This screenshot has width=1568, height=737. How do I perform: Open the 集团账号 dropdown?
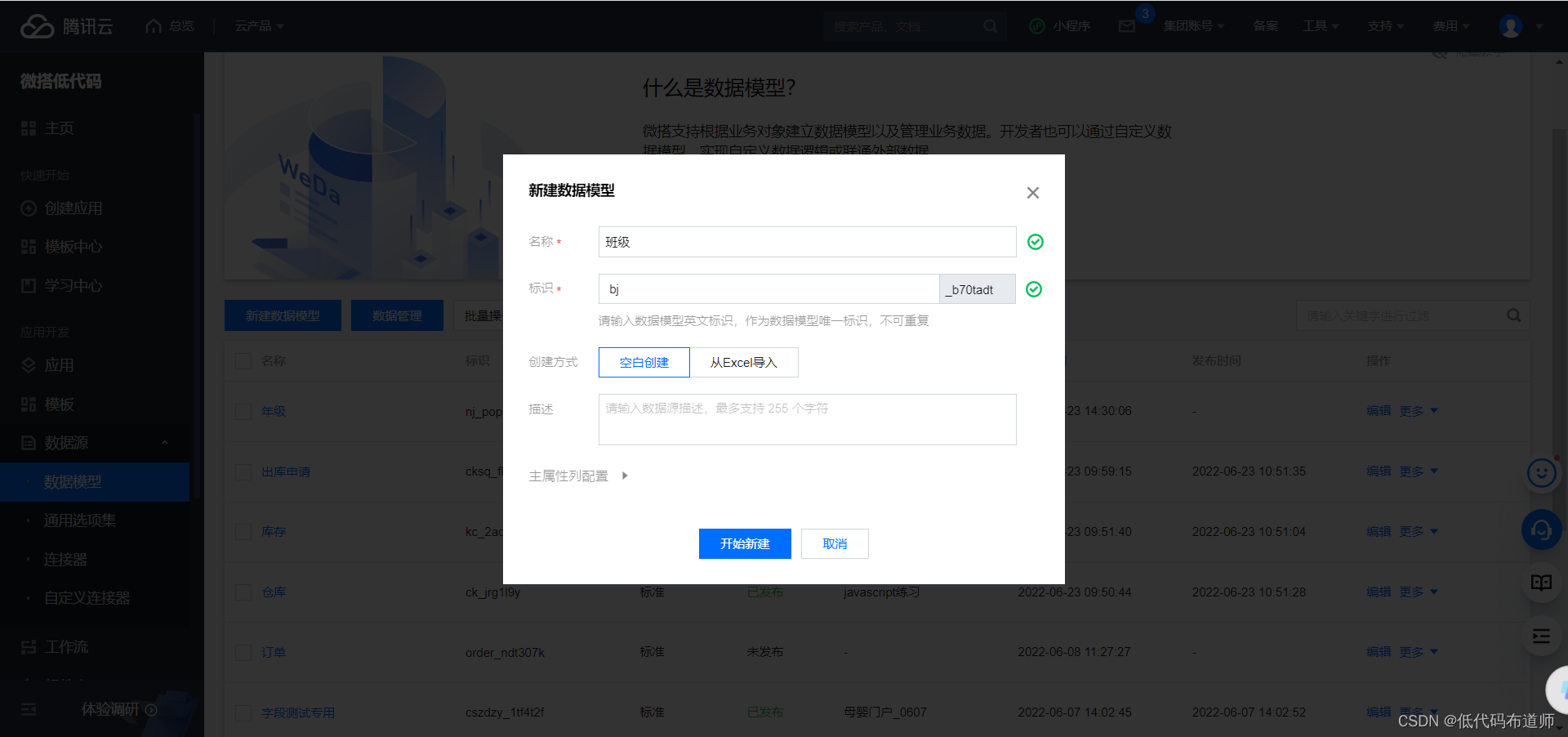pos(1194,26)
